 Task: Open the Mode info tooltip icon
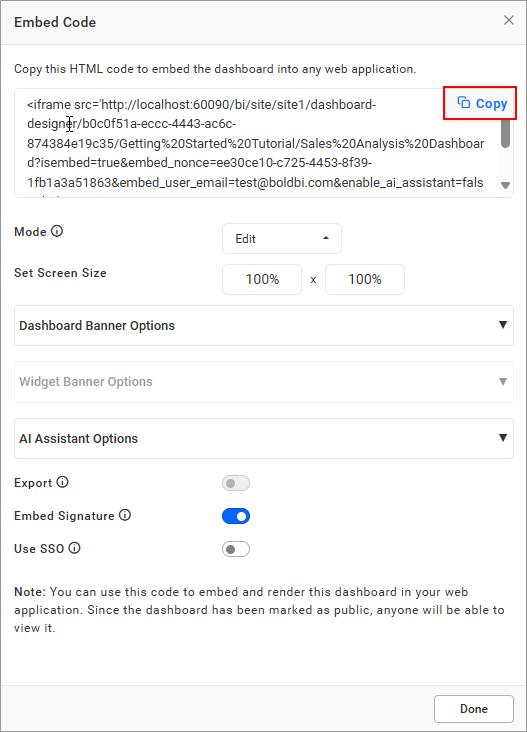coord(57,231)
